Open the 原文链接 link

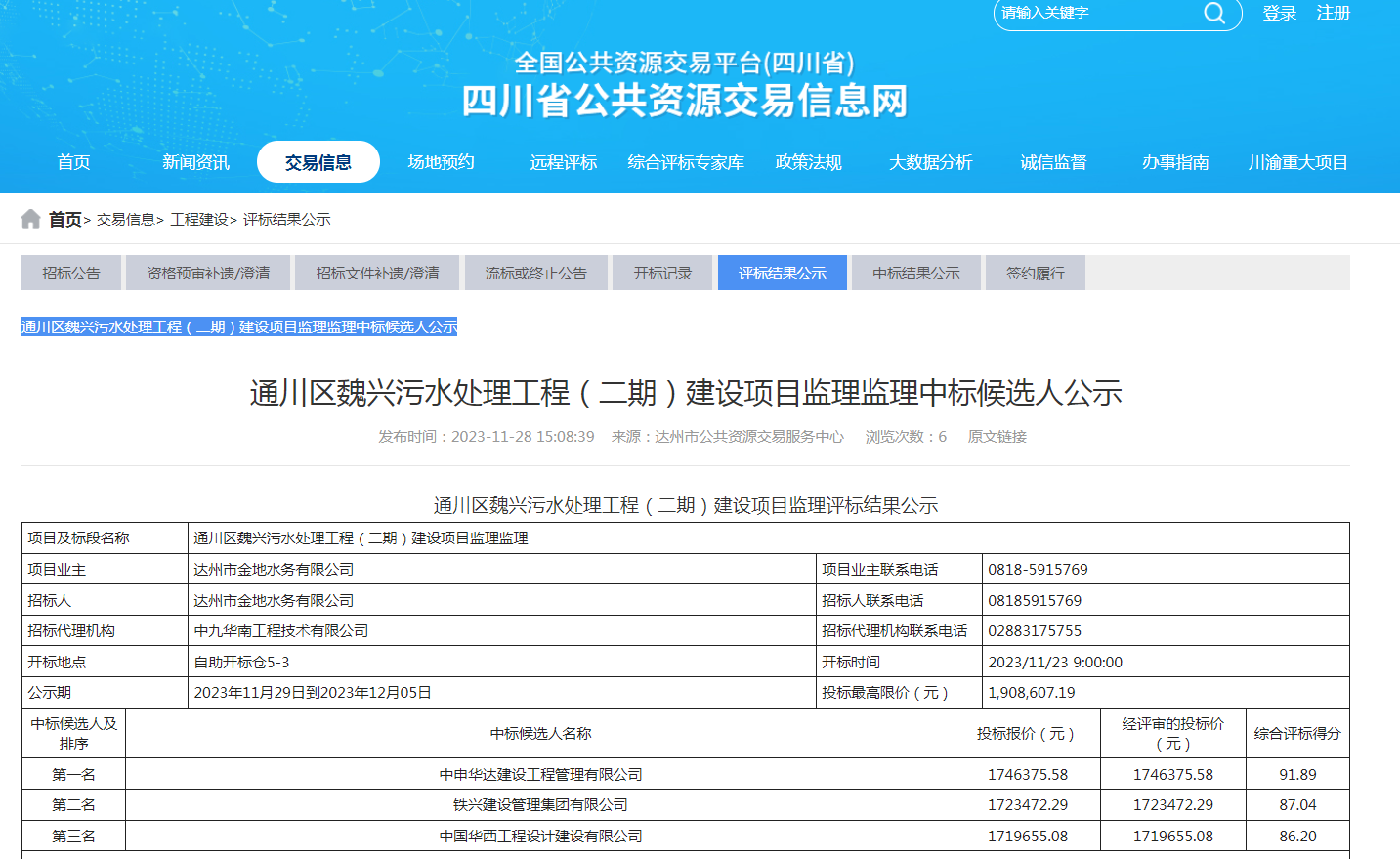click(997, 437)
